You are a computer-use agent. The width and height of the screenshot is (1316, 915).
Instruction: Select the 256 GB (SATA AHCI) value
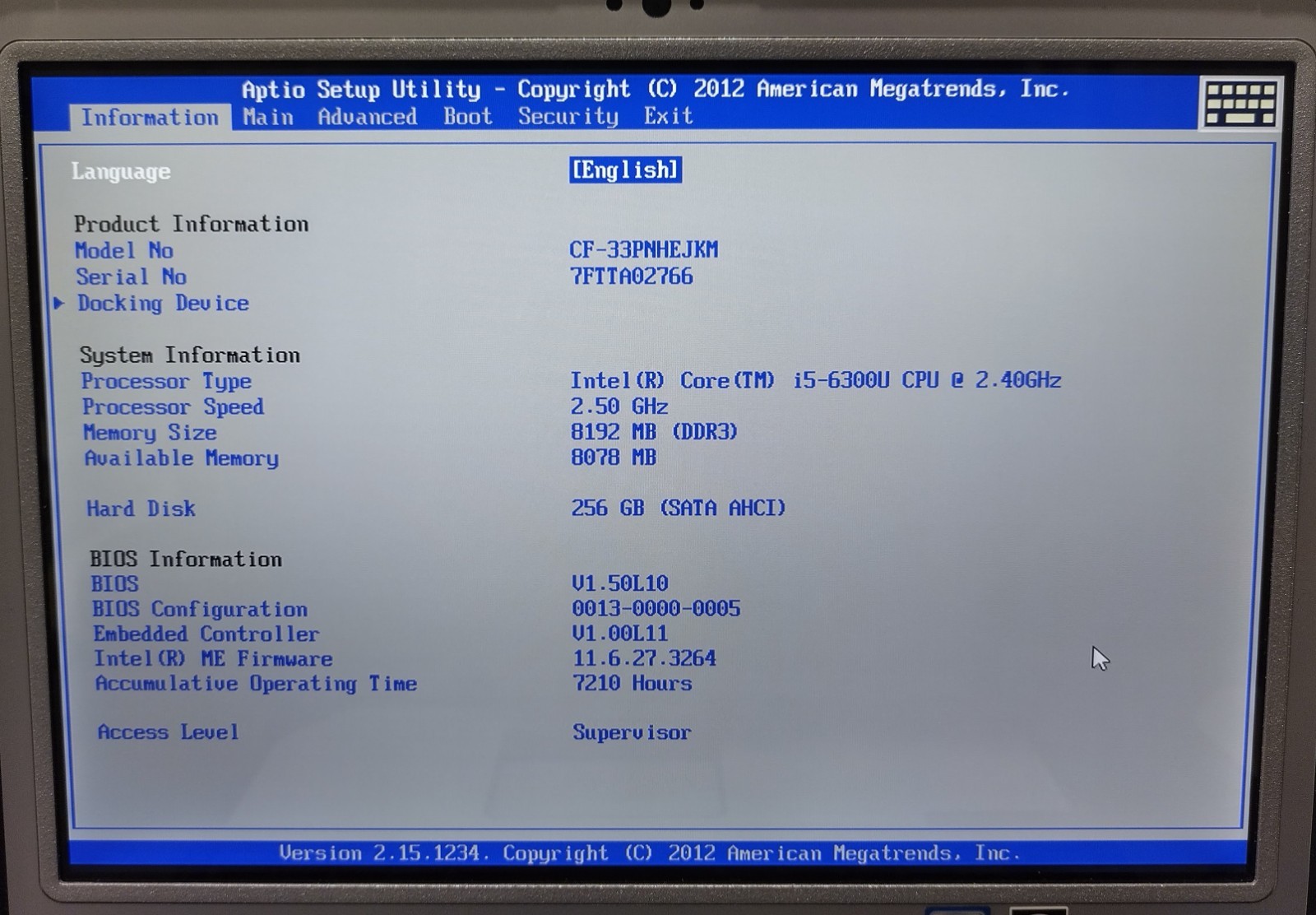[x=679, y=508]
